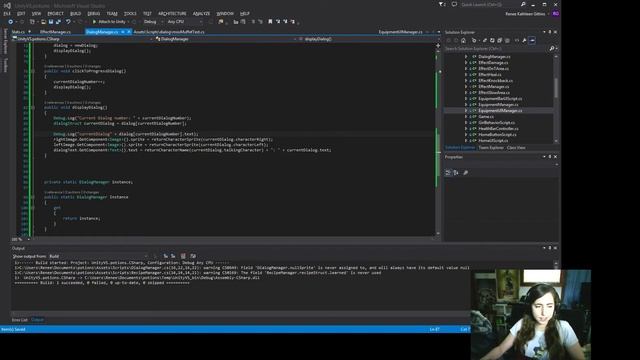This screenshot has height=360, width=640.
Task: Open the ARCHITECTURE menu
Action: [x=172, y=13]
